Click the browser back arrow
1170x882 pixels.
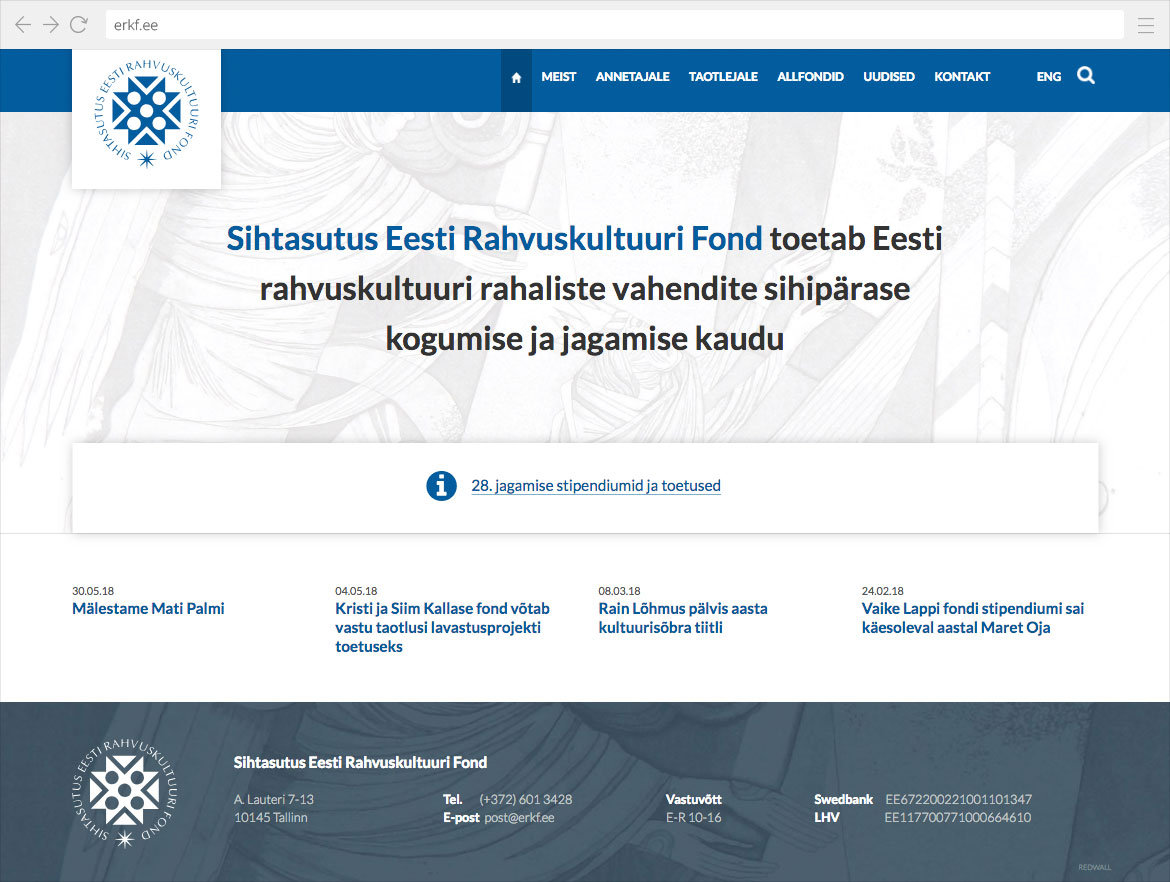[x=23, y=25]
